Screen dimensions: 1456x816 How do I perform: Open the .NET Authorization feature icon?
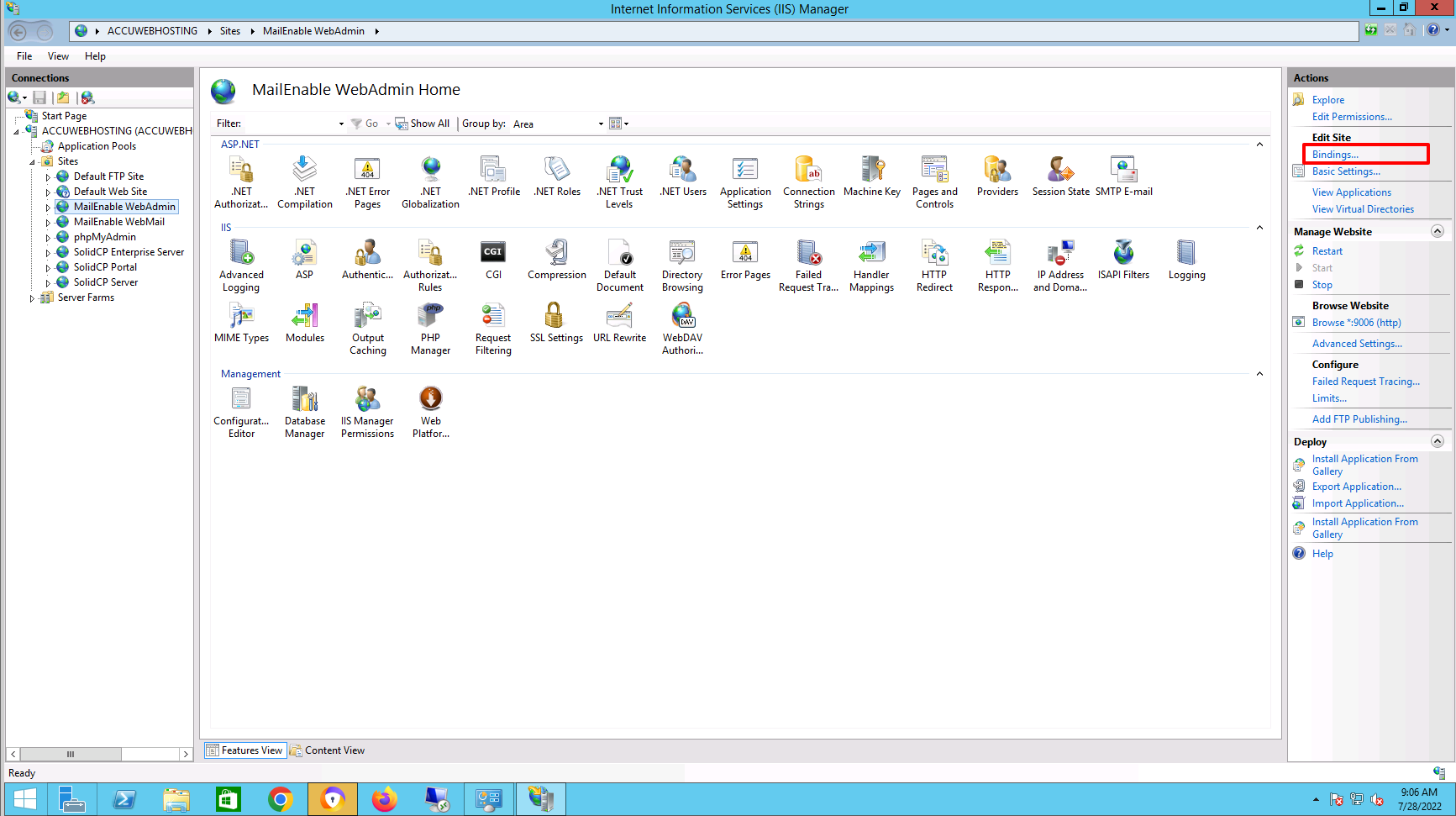point(241,182)
